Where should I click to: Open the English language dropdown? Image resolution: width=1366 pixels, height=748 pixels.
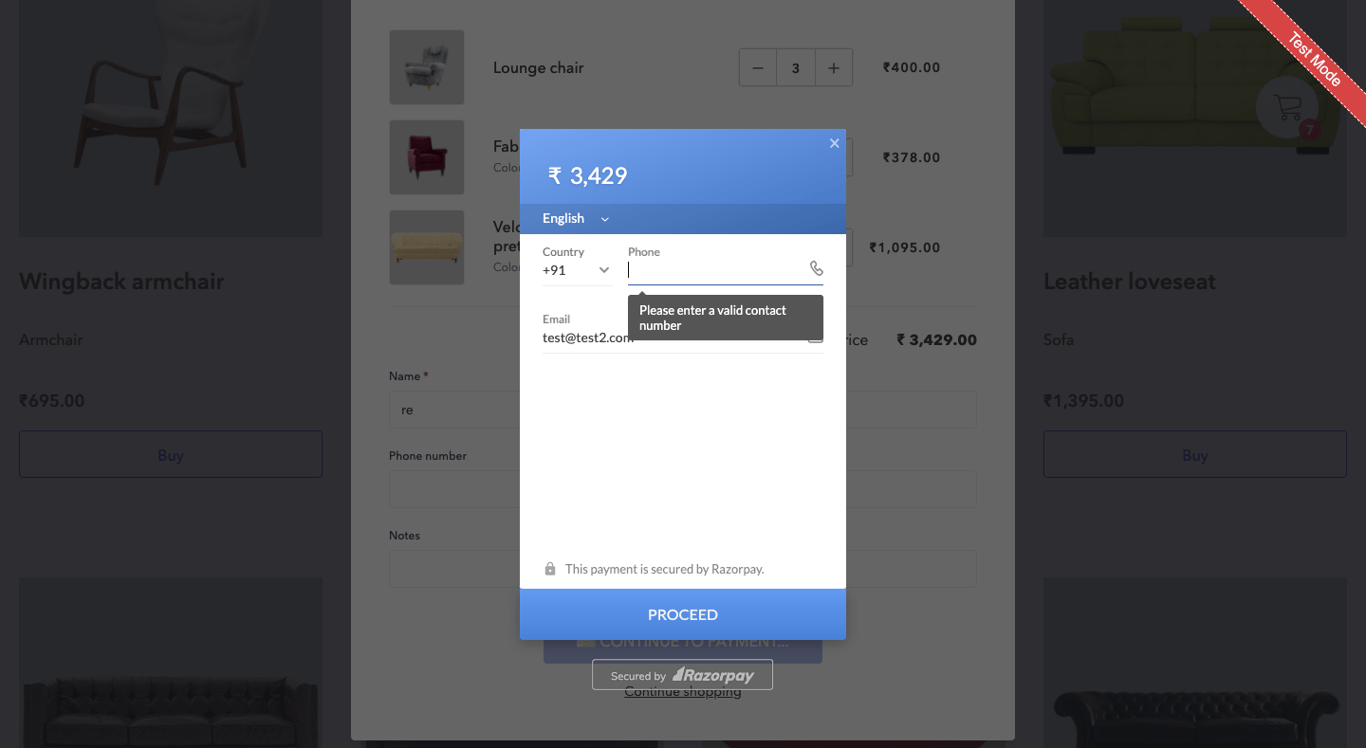pos(576,218)
